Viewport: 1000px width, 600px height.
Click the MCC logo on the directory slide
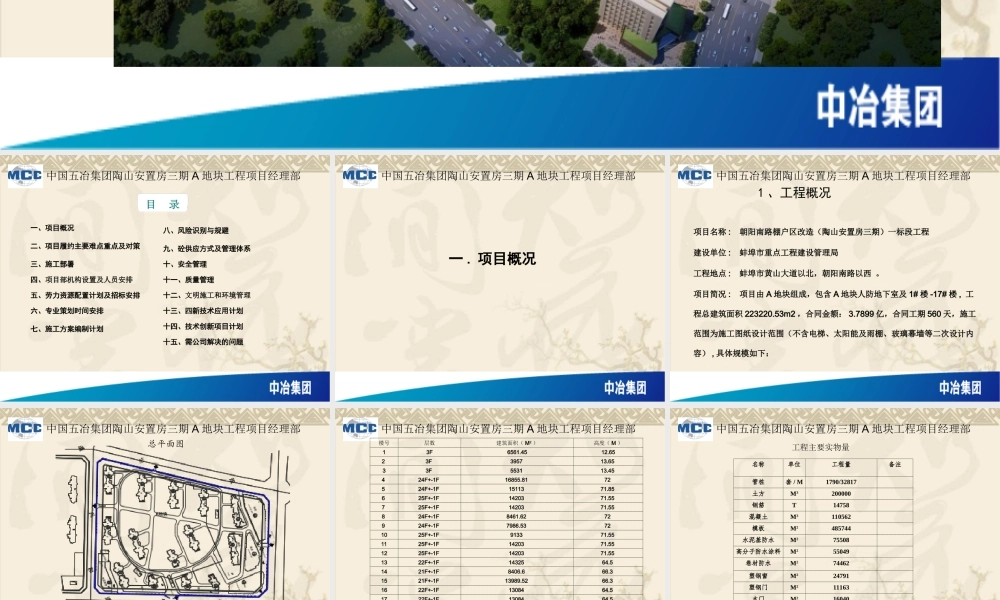click(x=24, y=174)
